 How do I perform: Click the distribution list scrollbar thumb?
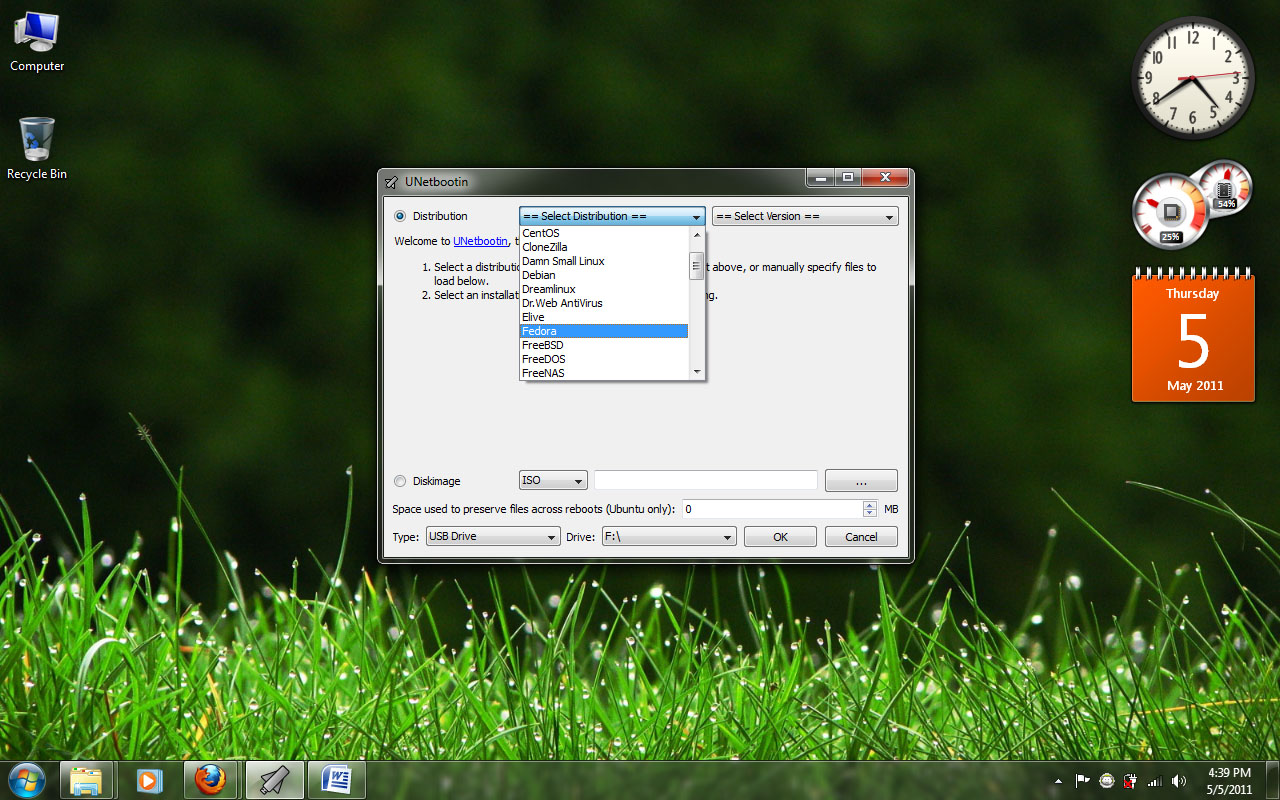pyautogui.click(x=697, y=266)
